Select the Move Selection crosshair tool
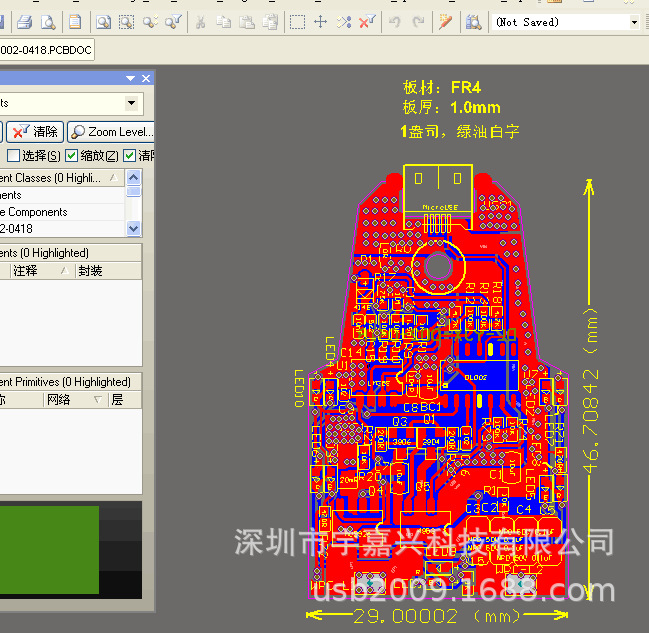The image size is (649, 633). coord(320,21)
